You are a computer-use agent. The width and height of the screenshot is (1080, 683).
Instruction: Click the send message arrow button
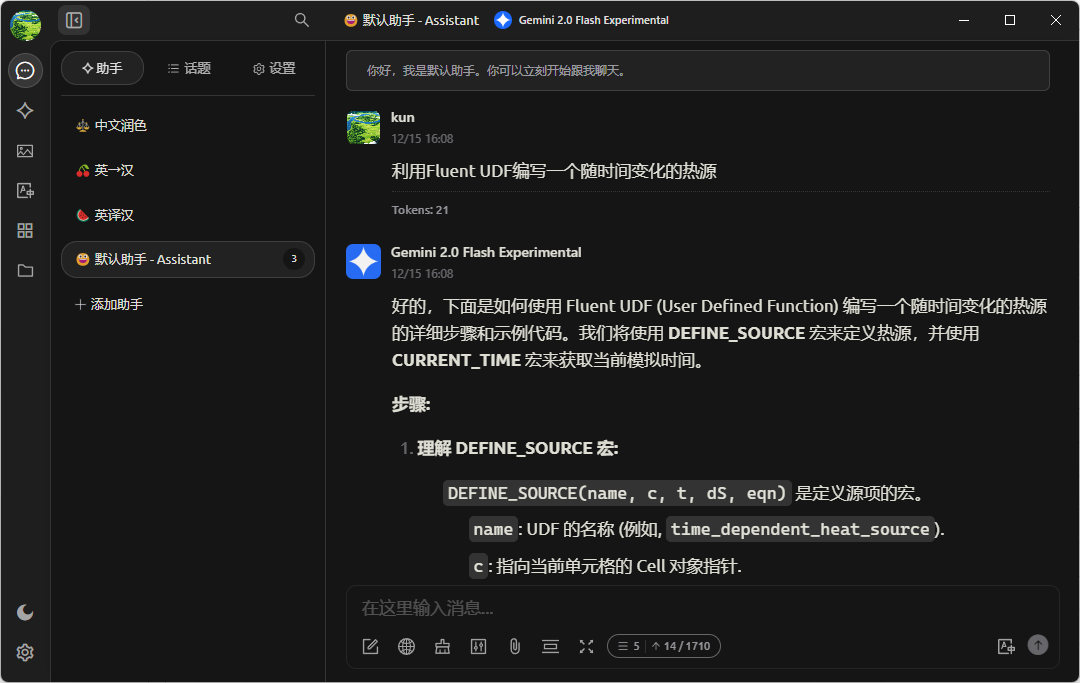pos(1038,644)
